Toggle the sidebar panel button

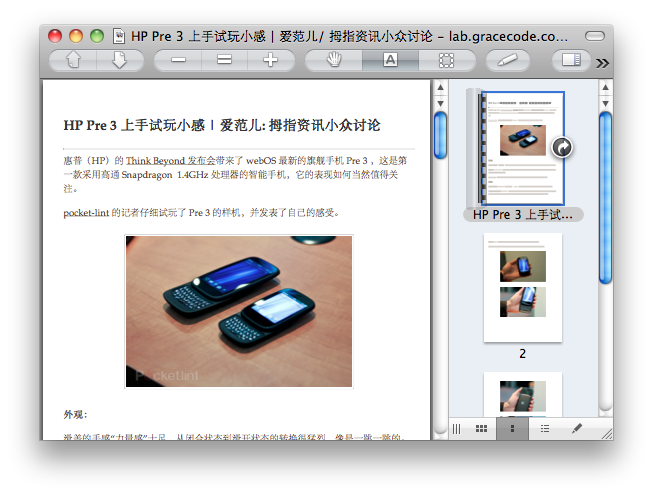(x=571, y=60)
